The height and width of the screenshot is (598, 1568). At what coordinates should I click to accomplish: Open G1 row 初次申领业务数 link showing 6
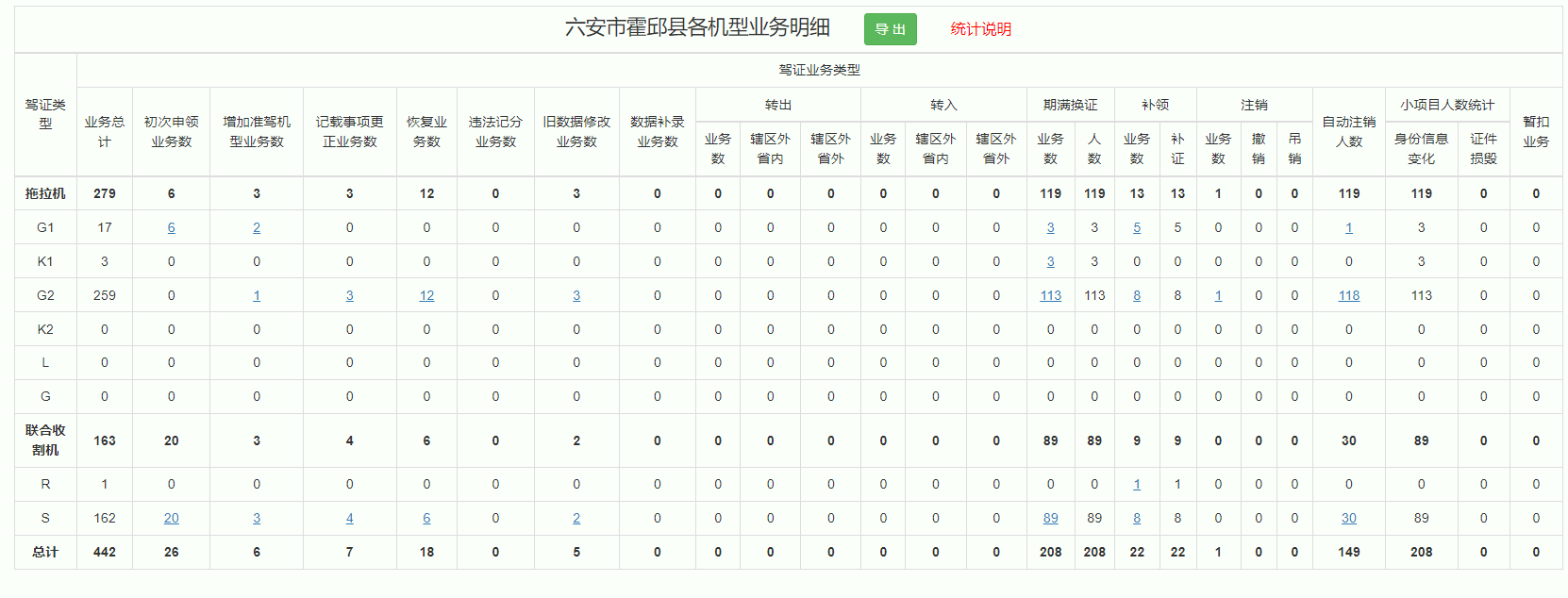tap(171, 227)
